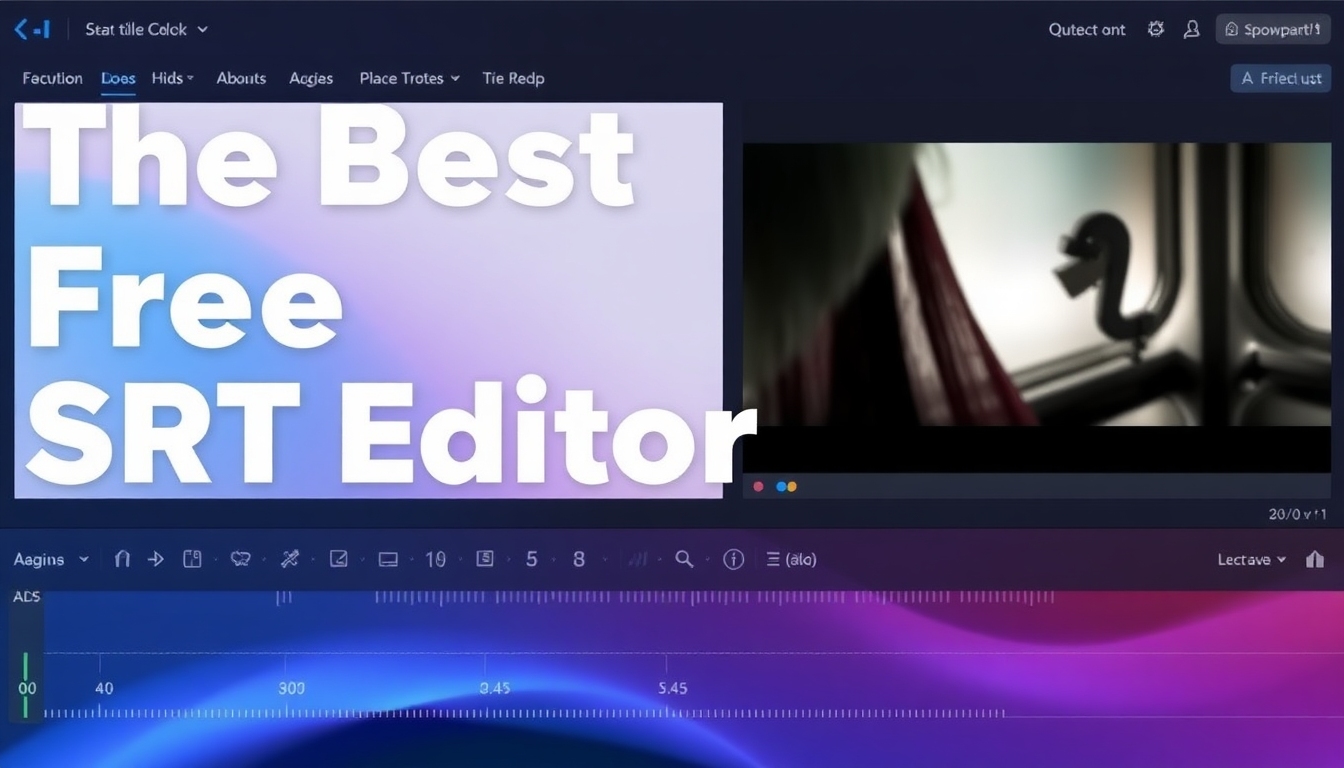Click the 8 toolbar value
1344x768 pixels.
coord(579,560)
